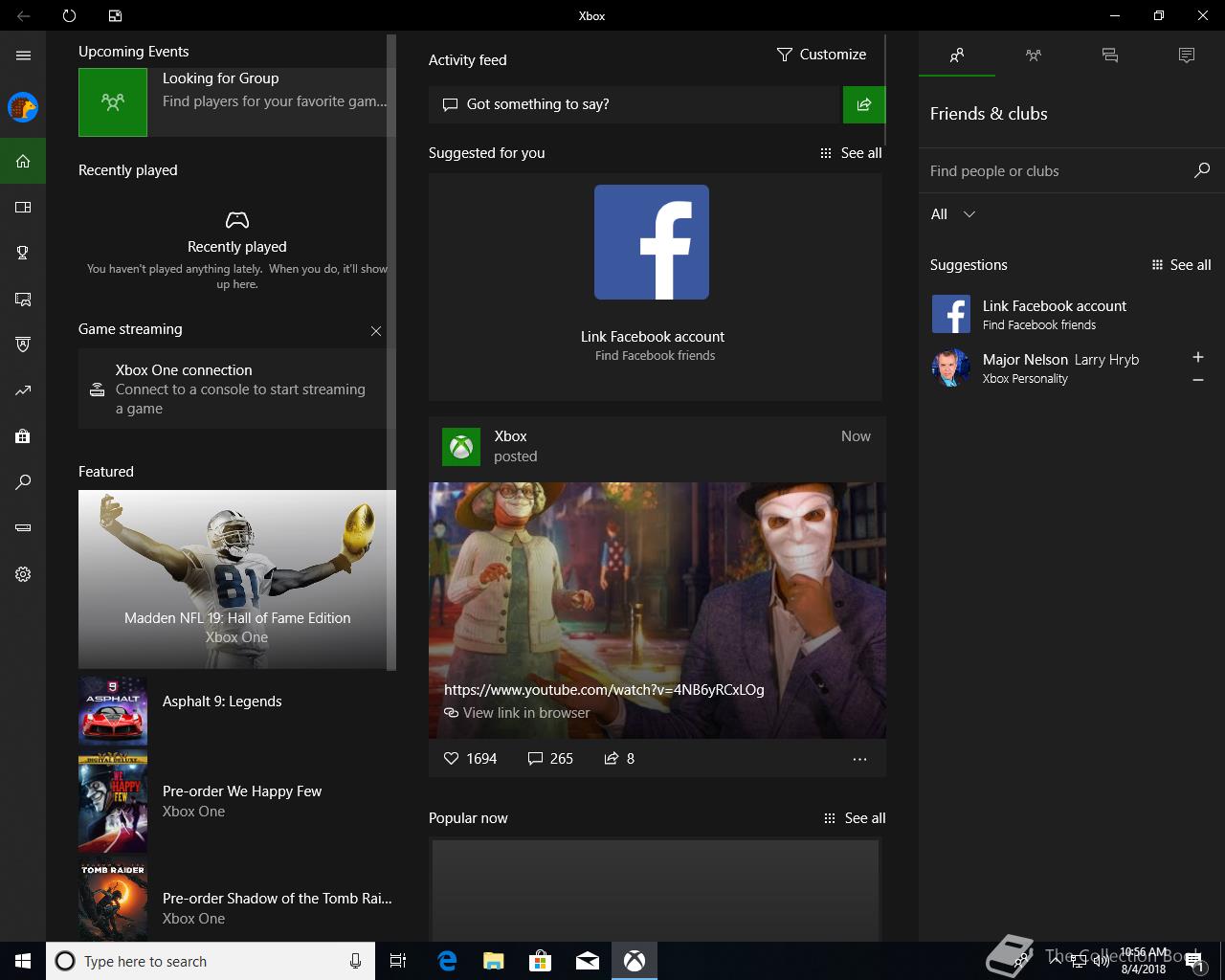Click the Link Facebook account card in feed
The width and height of the screenshot is (1225, 980).
pyautogui.click(x=656, y=286)
